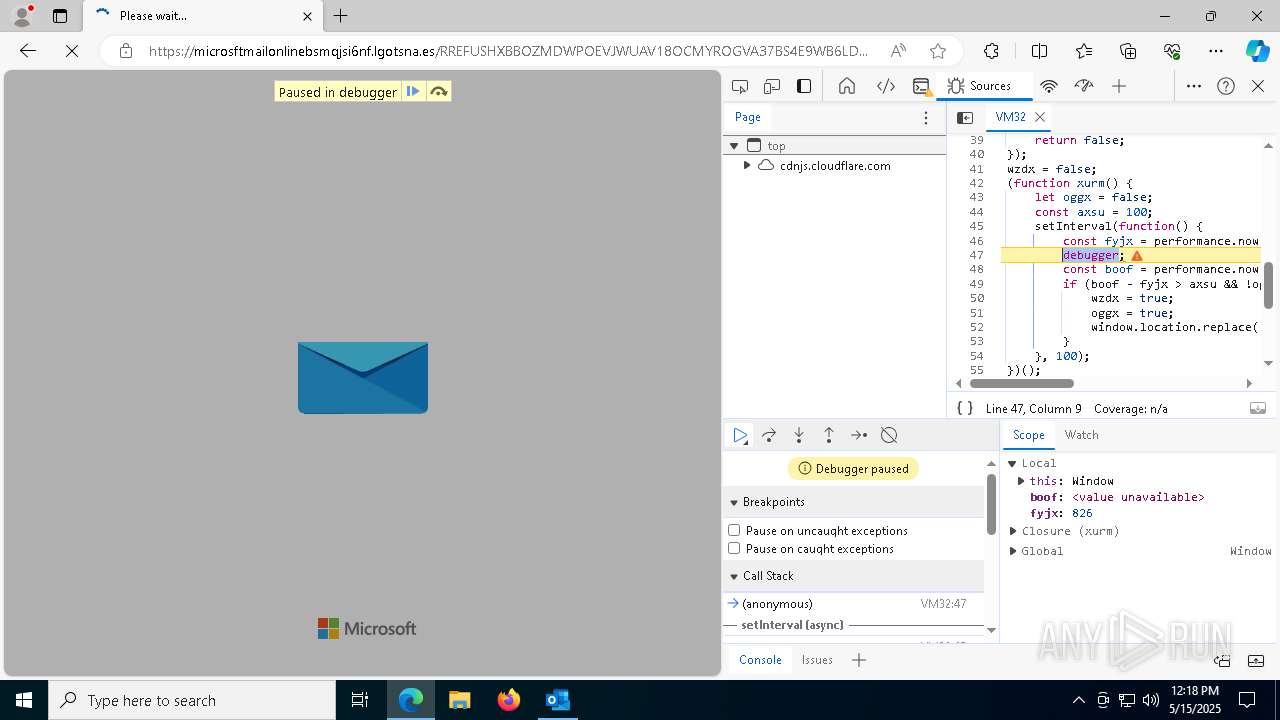Viewport: 1280px width, 720px height.
Task: Open the Network tool
Action: (1049, 86)
